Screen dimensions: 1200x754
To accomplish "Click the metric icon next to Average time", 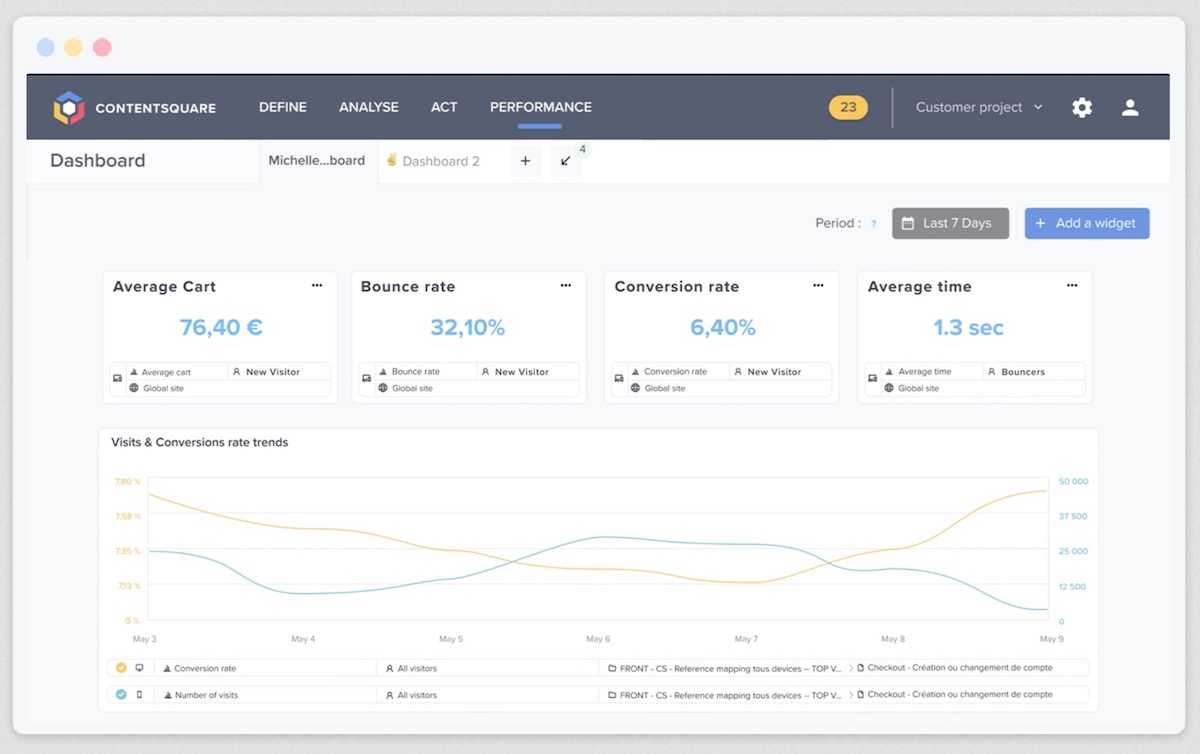I will click(889, 371).
